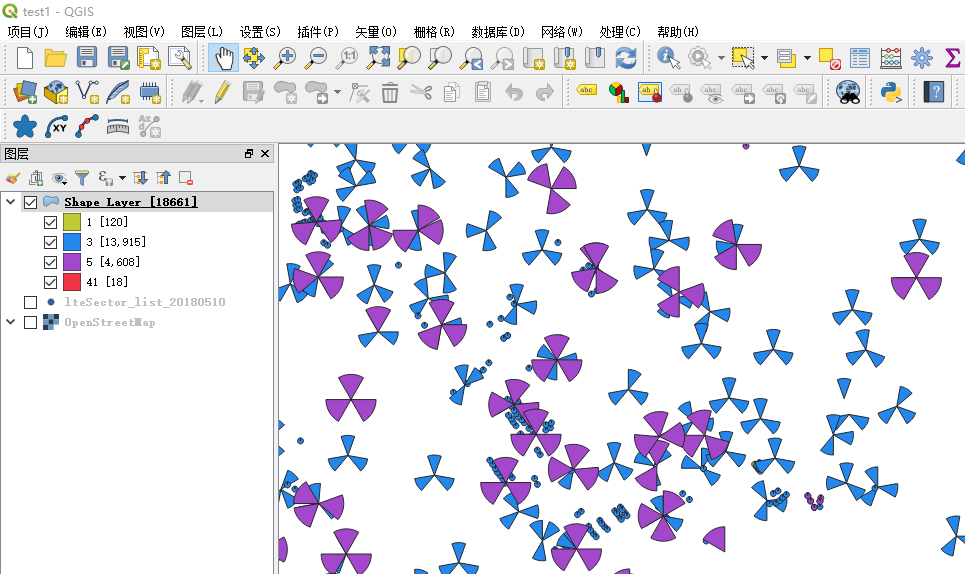Open the 视图(V) menu
The image size is (965, 574).
click(x=144, y=31)
